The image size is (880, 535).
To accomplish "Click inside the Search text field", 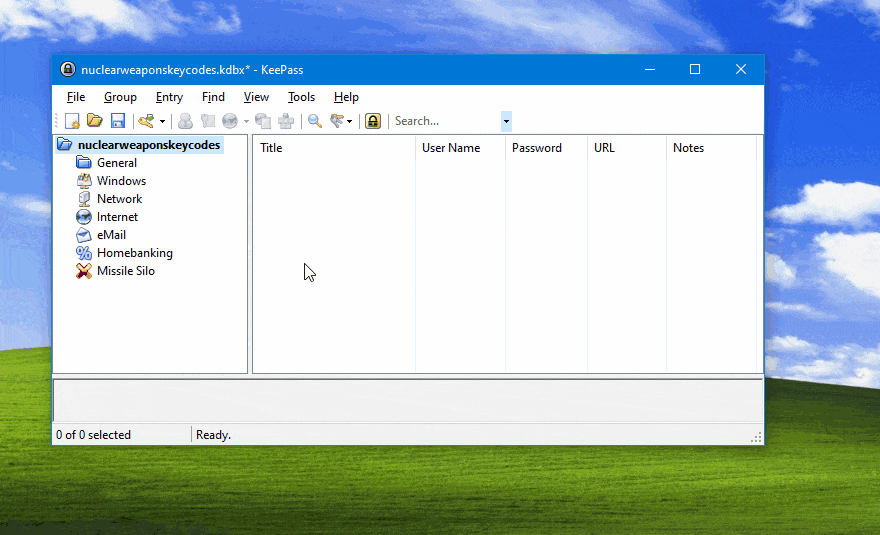I will click(x=444, y=121).
